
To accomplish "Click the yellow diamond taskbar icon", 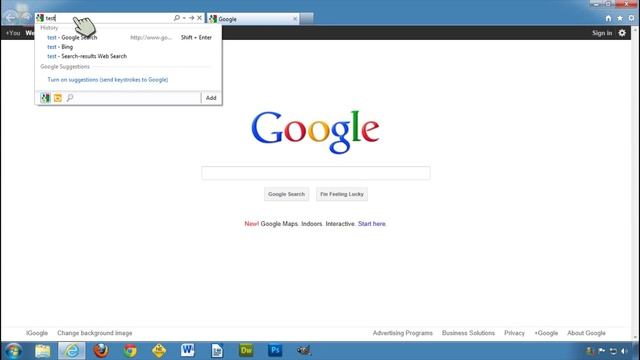I will pos(159,351).
